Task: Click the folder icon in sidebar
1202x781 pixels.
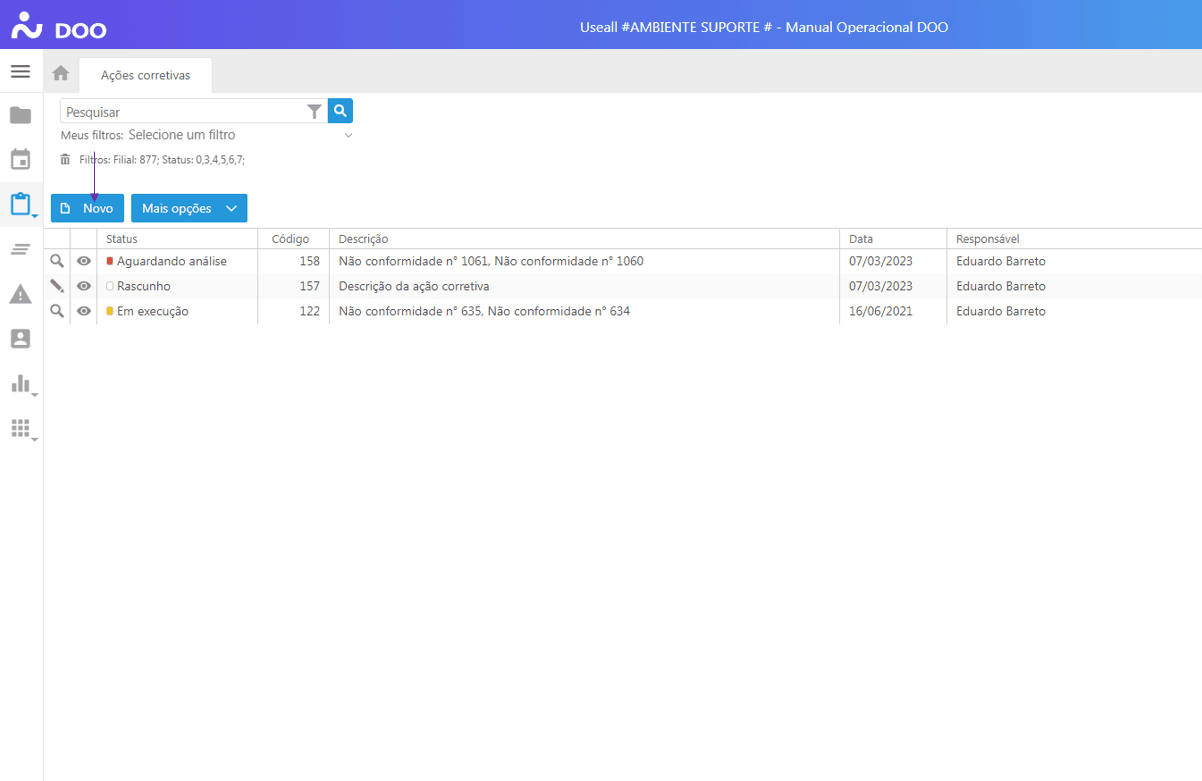Action: [x=20, y=116]
